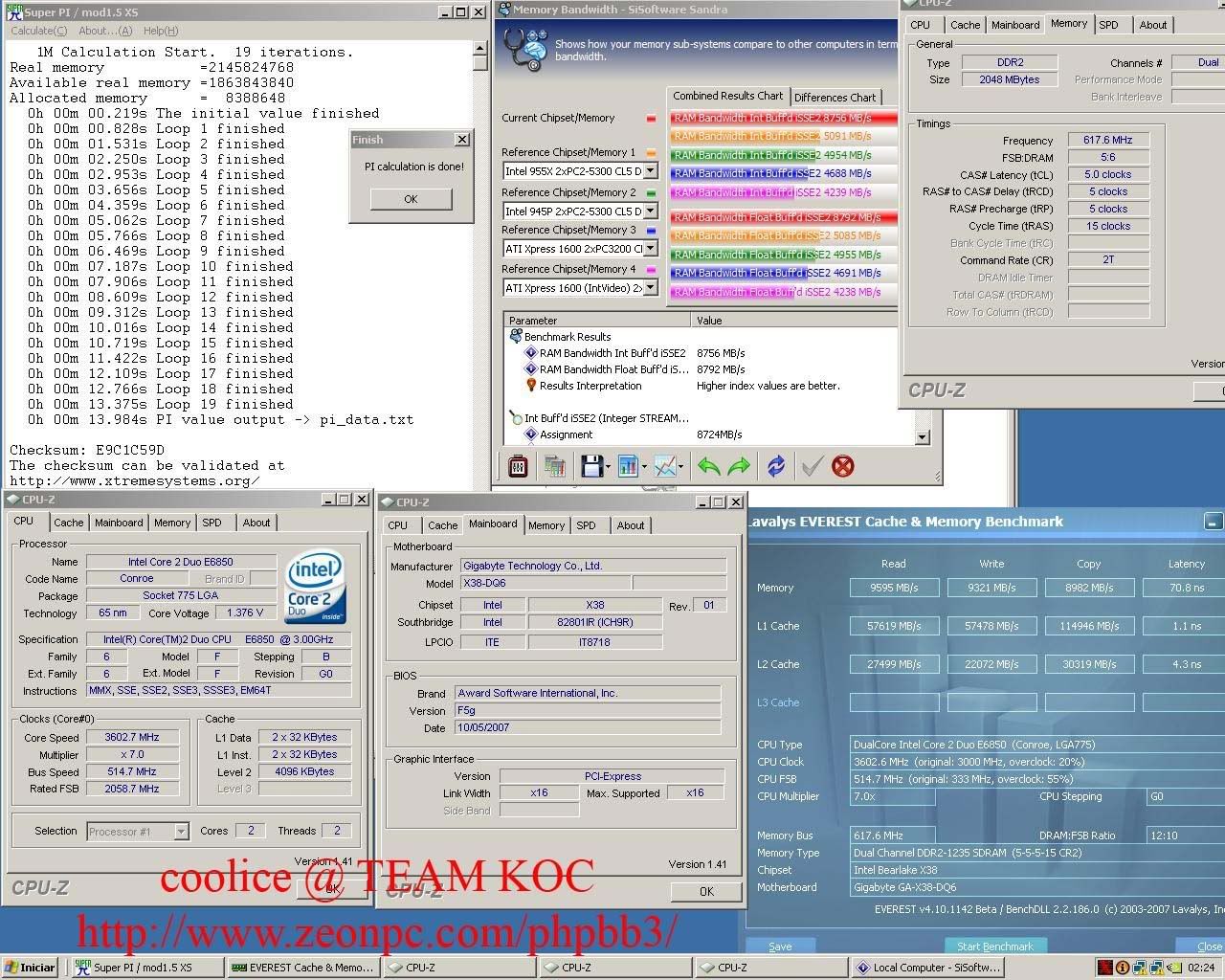
Task: Click BIOS Version F5g field
Action: click(x=587, y=710)
